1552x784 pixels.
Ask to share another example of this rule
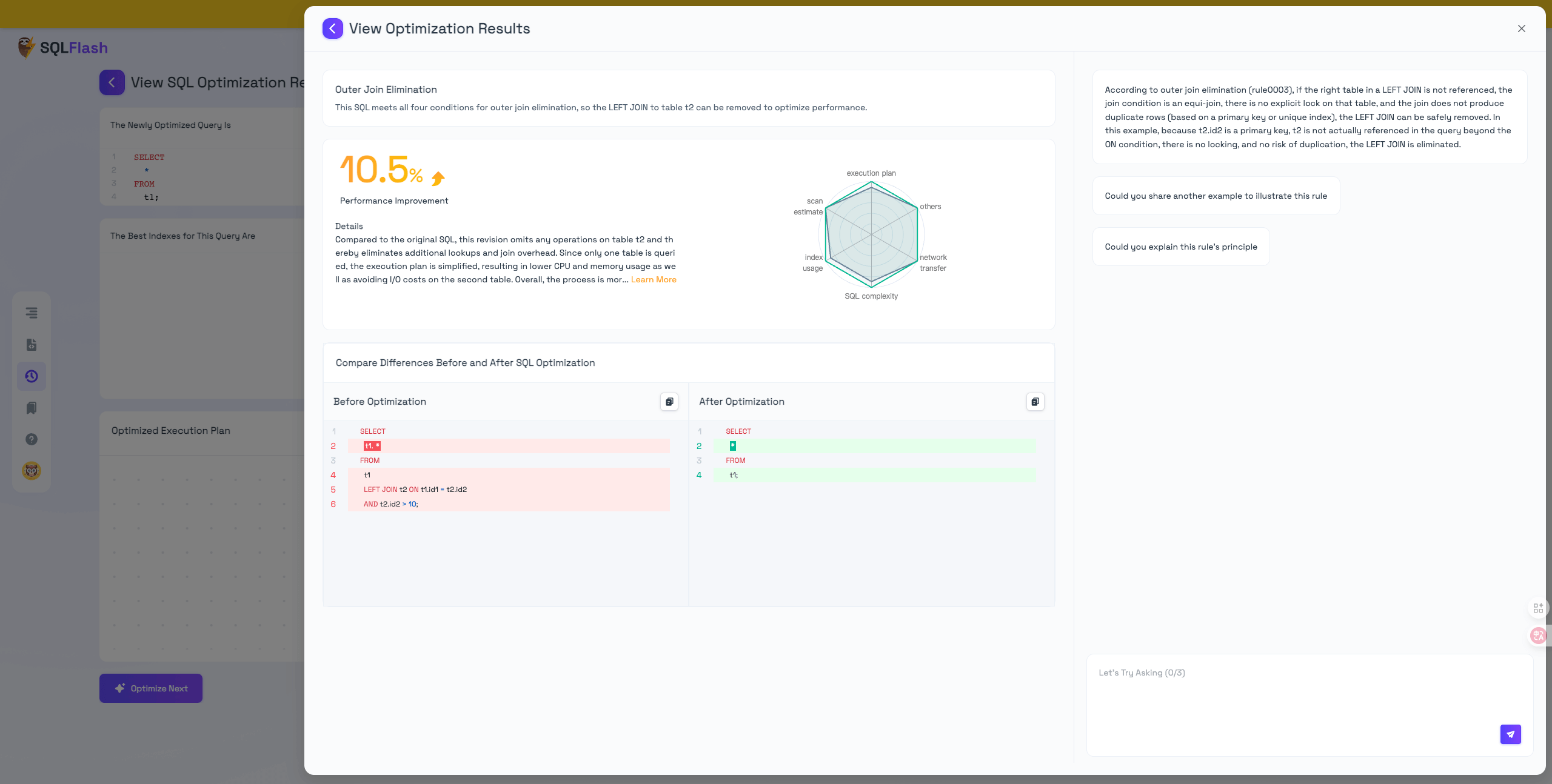(1216, 195)
